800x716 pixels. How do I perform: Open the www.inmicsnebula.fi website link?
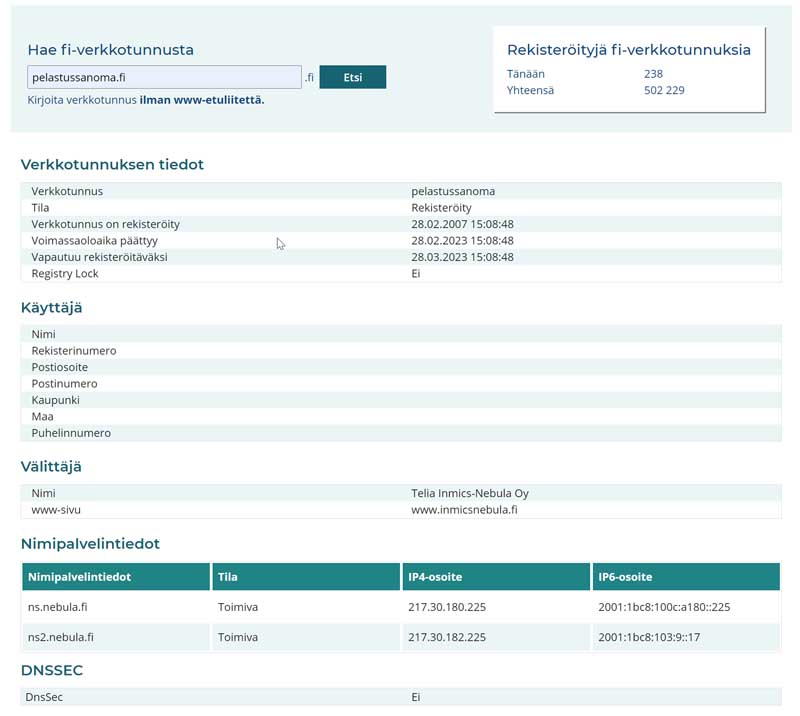[464, 510]
